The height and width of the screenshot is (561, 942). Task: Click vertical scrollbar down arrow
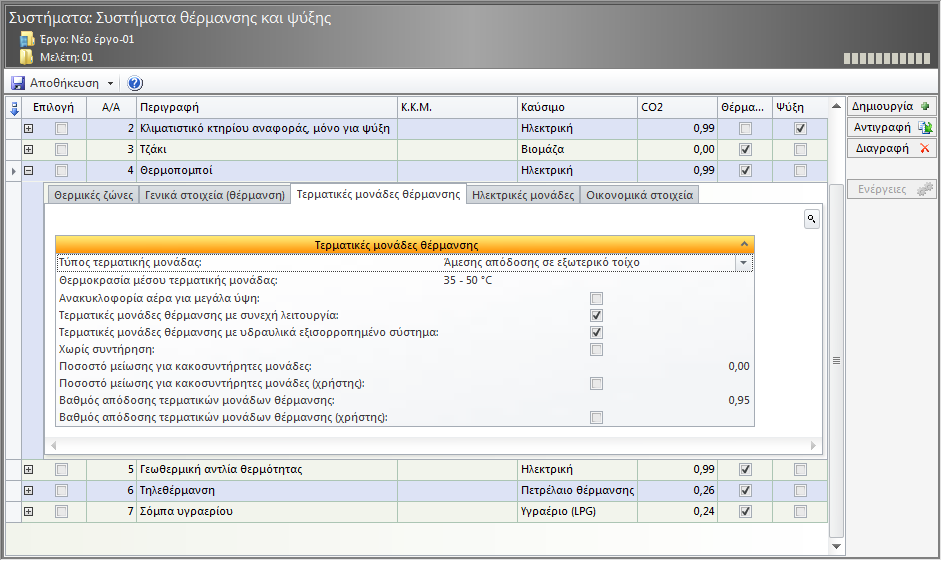pos(836,546)
